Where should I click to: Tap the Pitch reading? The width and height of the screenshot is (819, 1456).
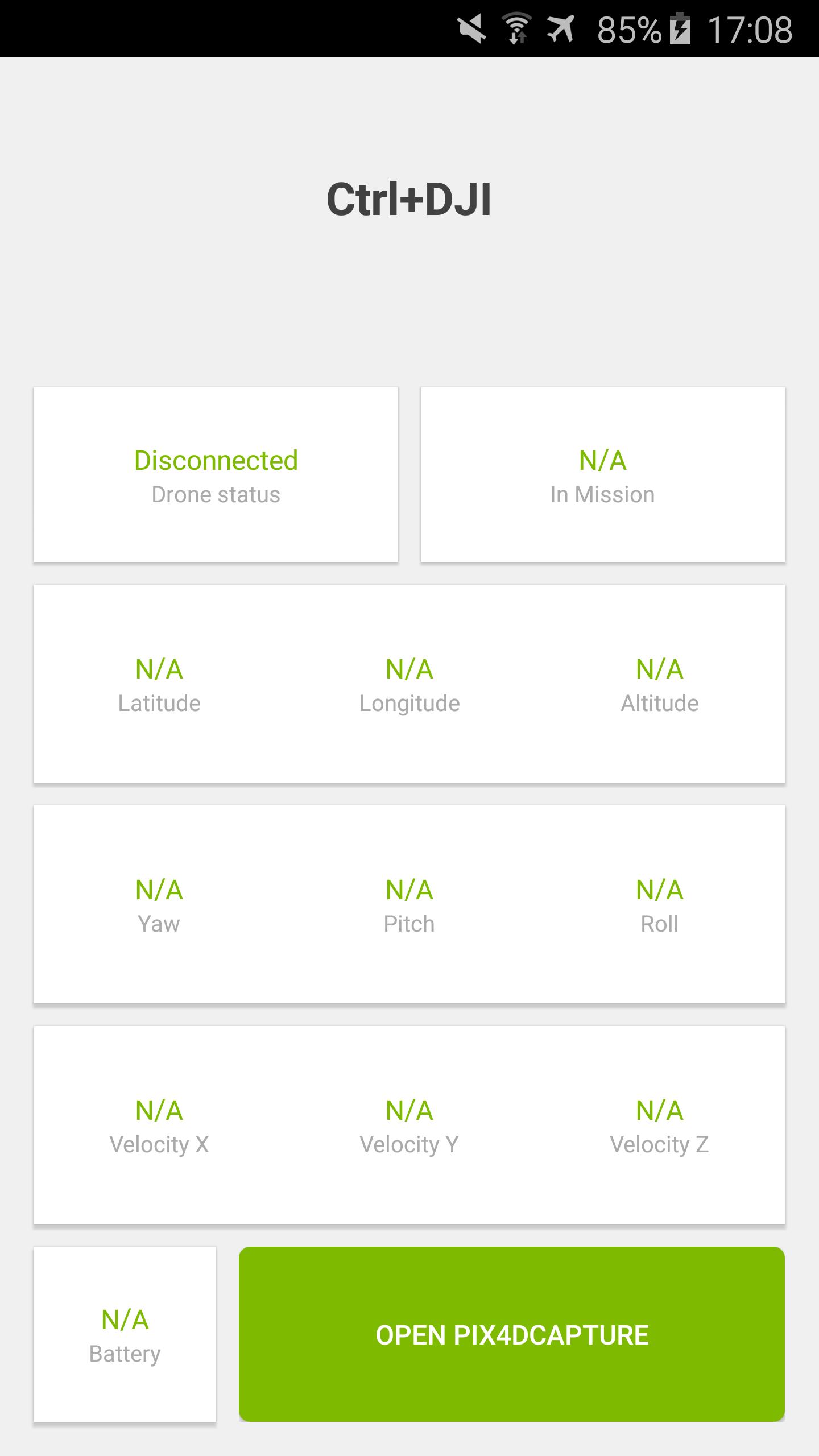coord(409,905)
